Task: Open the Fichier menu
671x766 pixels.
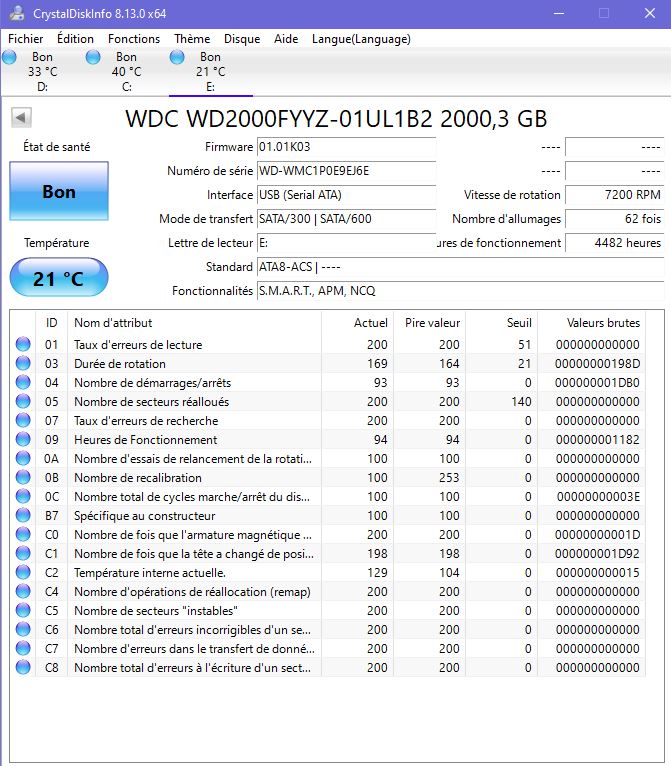Action: tap(25, 39)
